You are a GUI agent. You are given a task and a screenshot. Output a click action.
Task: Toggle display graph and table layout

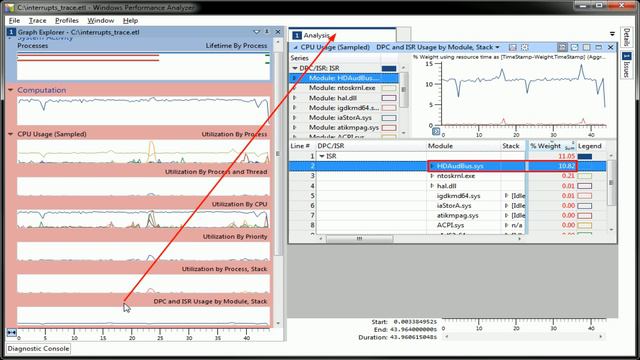tap(562, 47)
